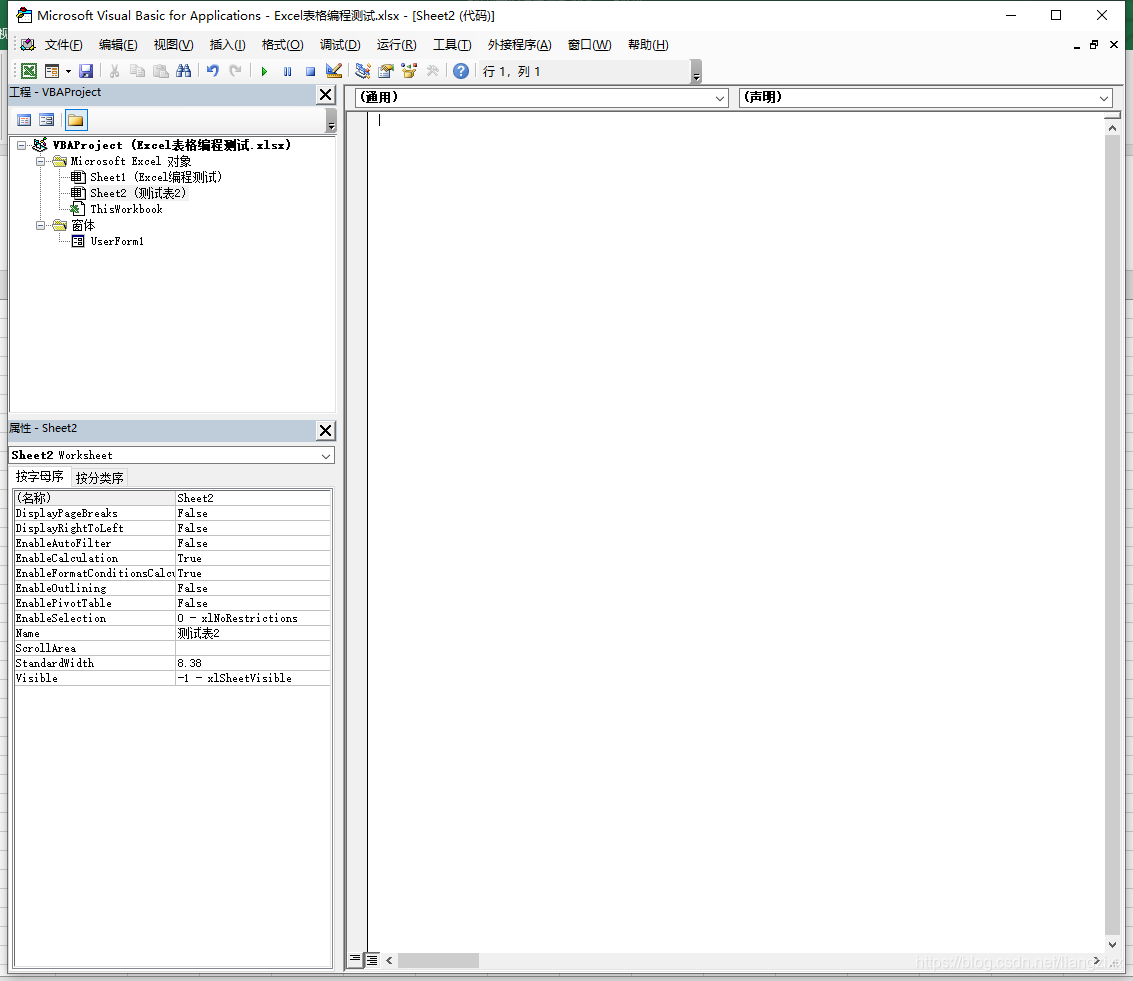The image size is (1133, 981).
Task: Open the 帮助(H) menu
Action: point(647,45)
